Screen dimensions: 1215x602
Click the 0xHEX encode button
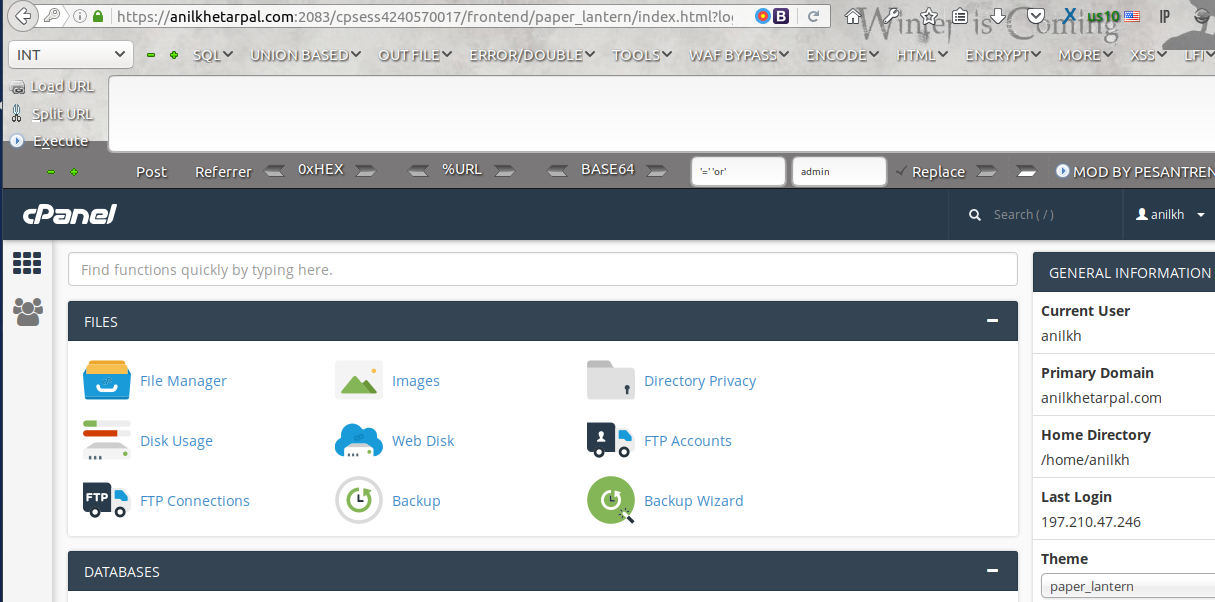coord(320,170)
